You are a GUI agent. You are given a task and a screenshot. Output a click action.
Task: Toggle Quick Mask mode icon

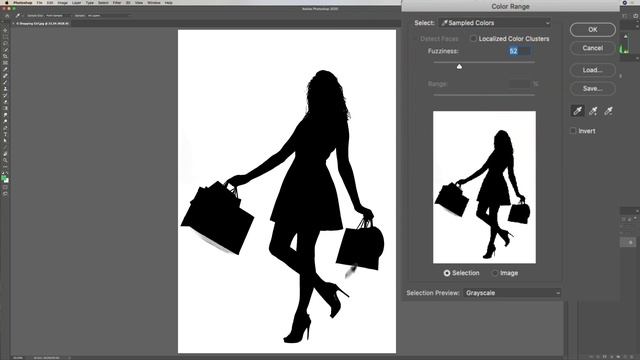[x=5, y=188]
